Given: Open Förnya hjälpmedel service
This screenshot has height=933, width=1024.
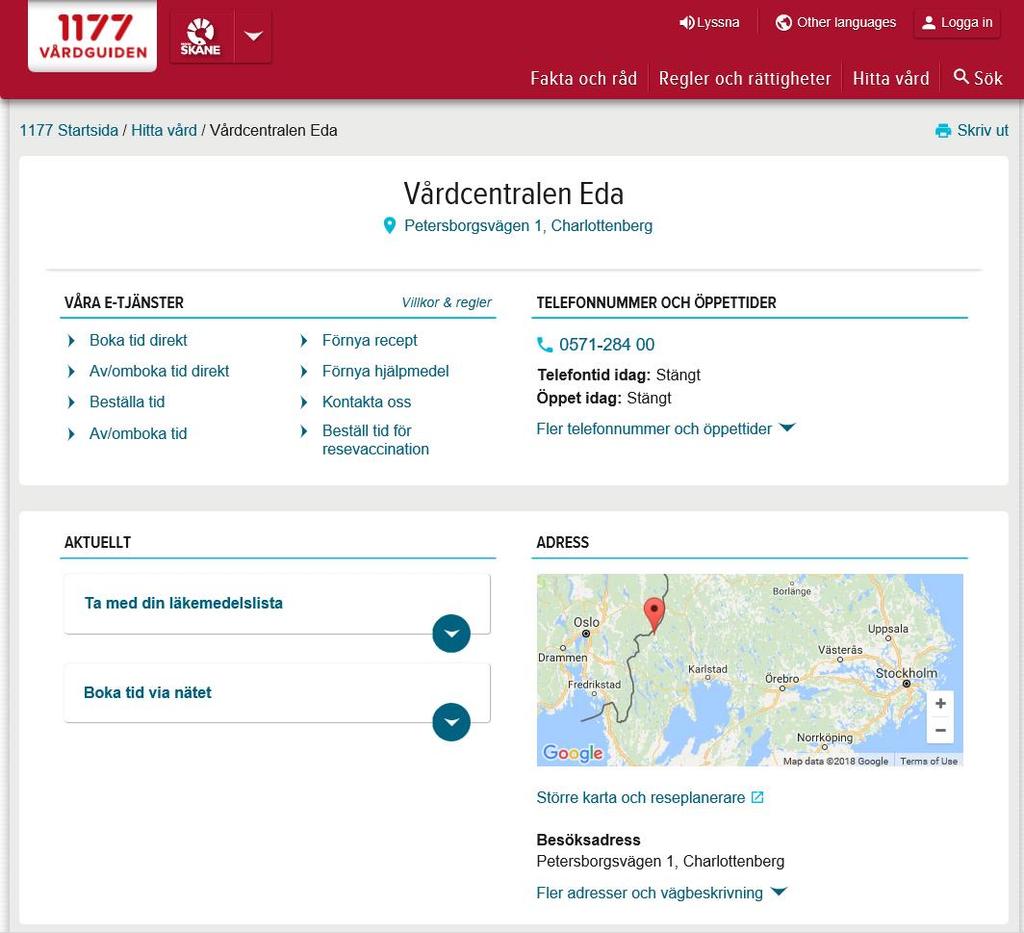Looking at the screenshot, I should [385, 371].
